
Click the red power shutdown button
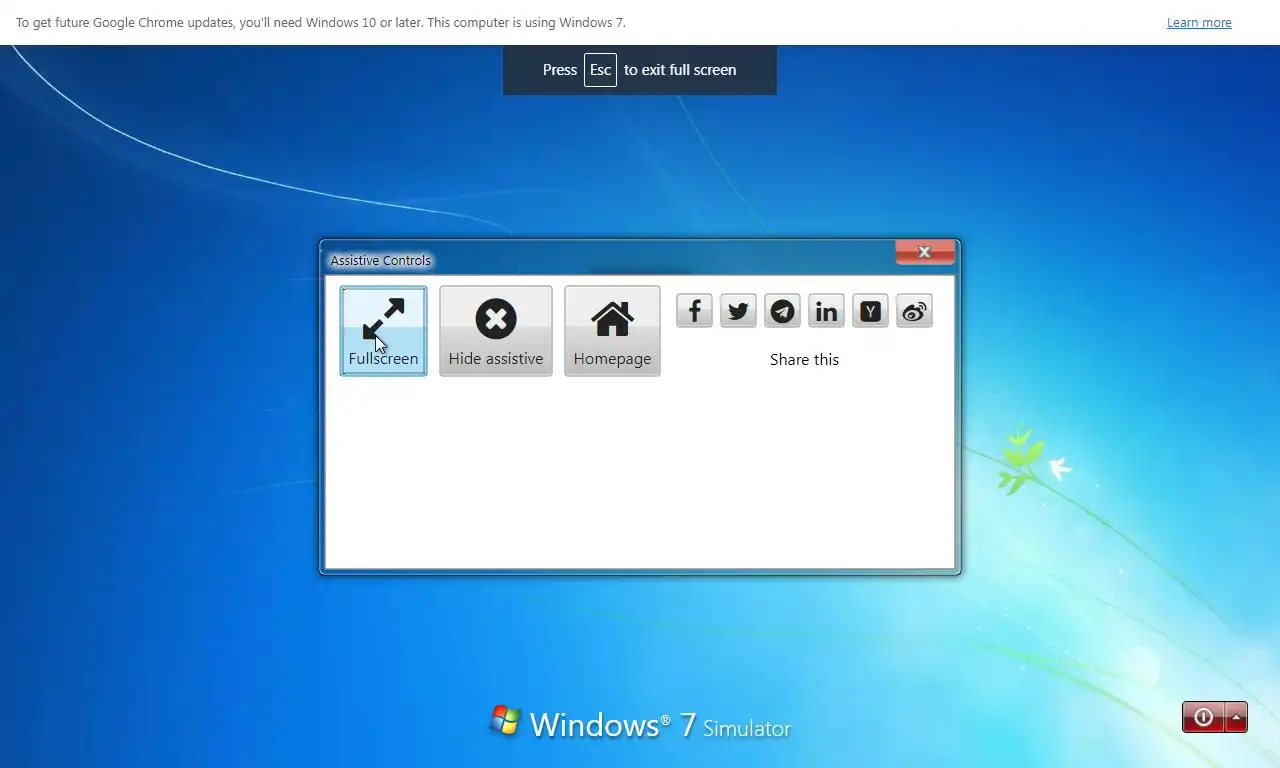click(x=1204, y=717)
